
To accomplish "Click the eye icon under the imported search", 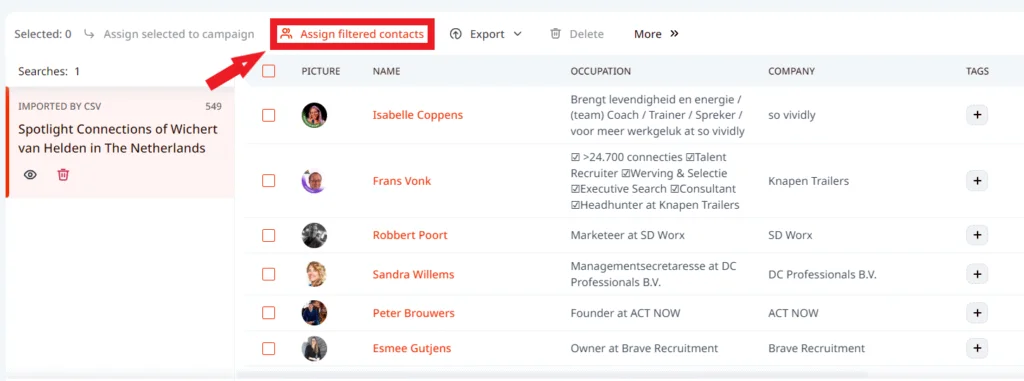I will pos(31,174).
